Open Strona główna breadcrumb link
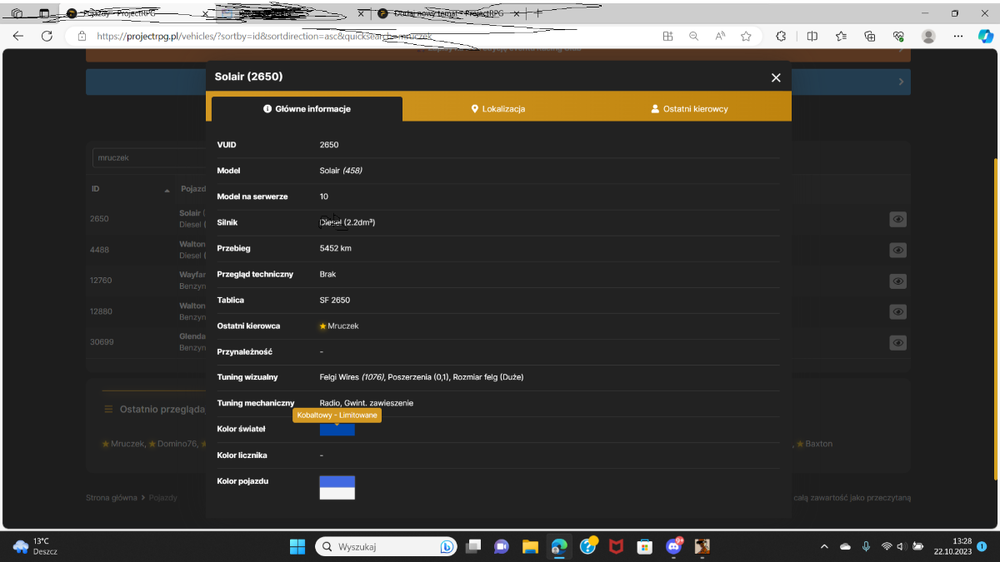 (112, 498)
